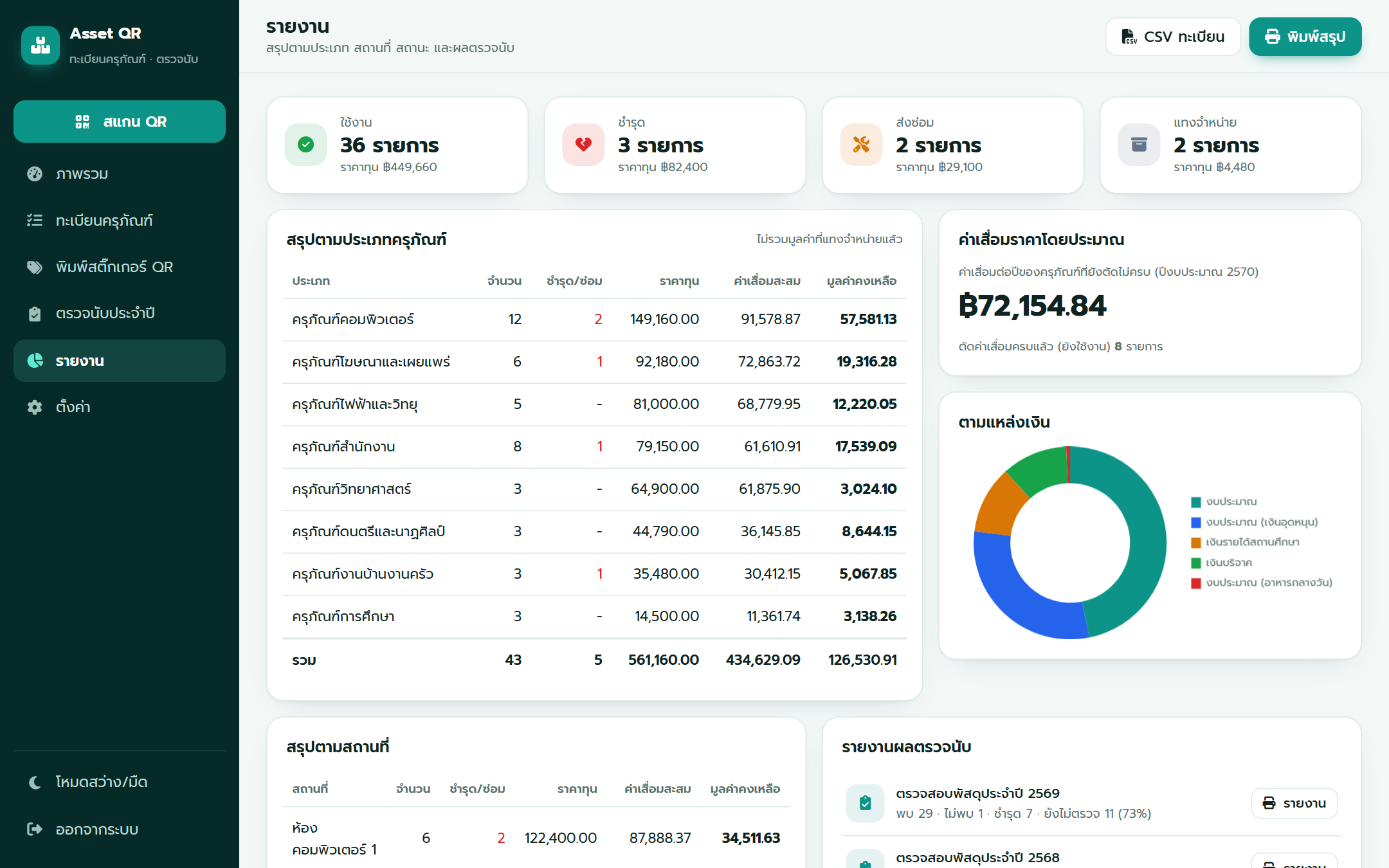This screenshot has width=1389, height=868.
Task: Go to ตรวจนับประจำปี in sidebar
Action: point(120,313)
